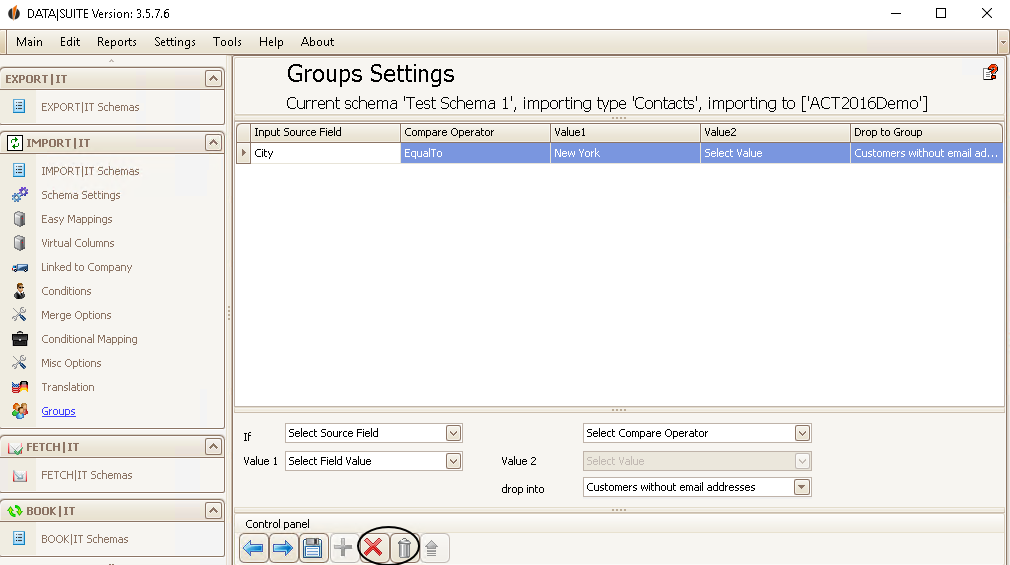1010x565 pixels.
Task: Open the Select Field Value dropdown
Action: click(x=453, y=461)
